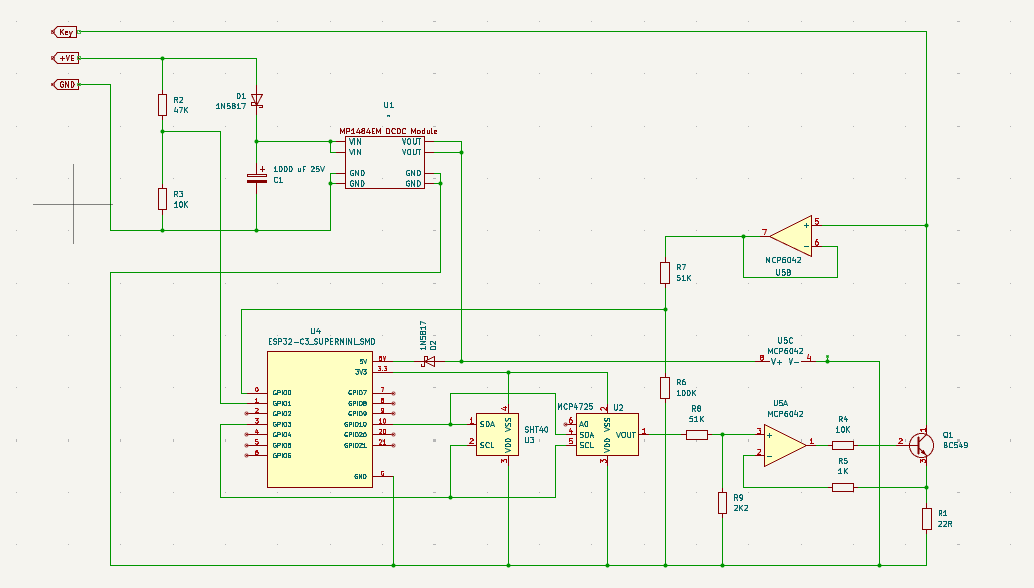
Task: Click the 'MCP4725' value label
Action: click(x=575, y=407)
